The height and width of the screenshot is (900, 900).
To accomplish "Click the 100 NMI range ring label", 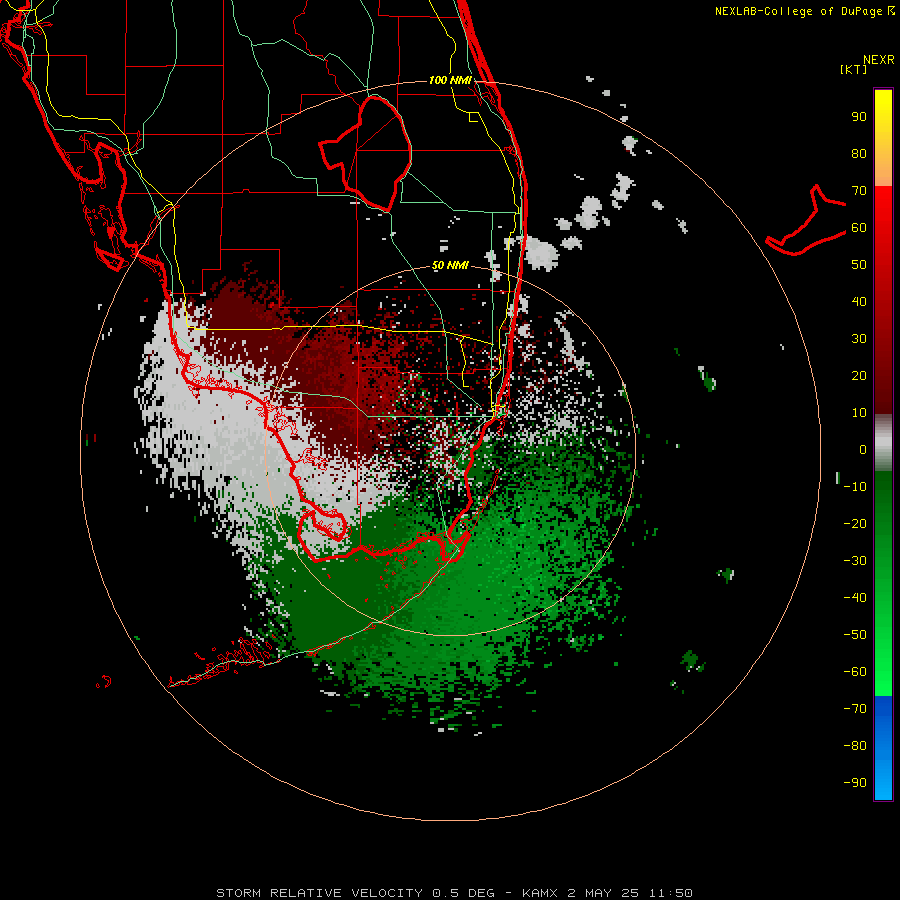I will tap(450, 80).
